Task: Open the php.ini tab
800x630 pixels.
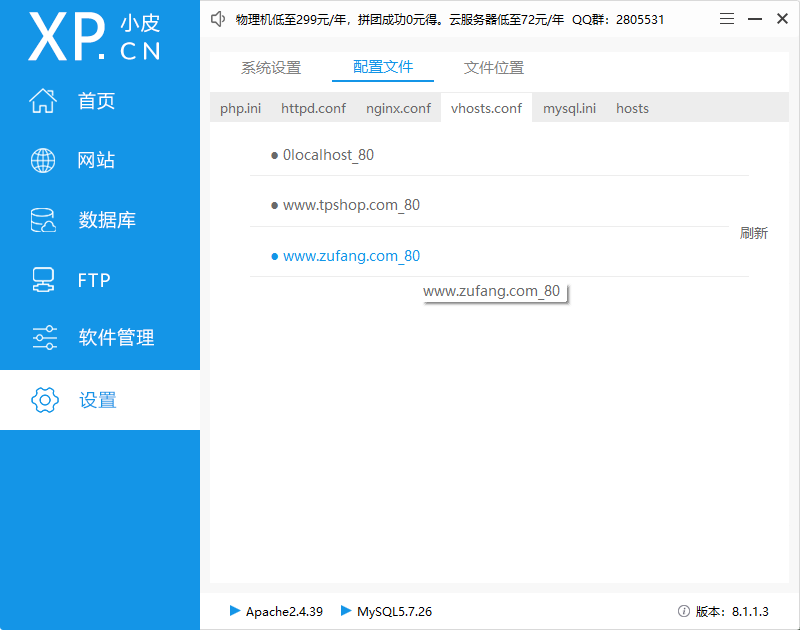Action: (240, 108)
